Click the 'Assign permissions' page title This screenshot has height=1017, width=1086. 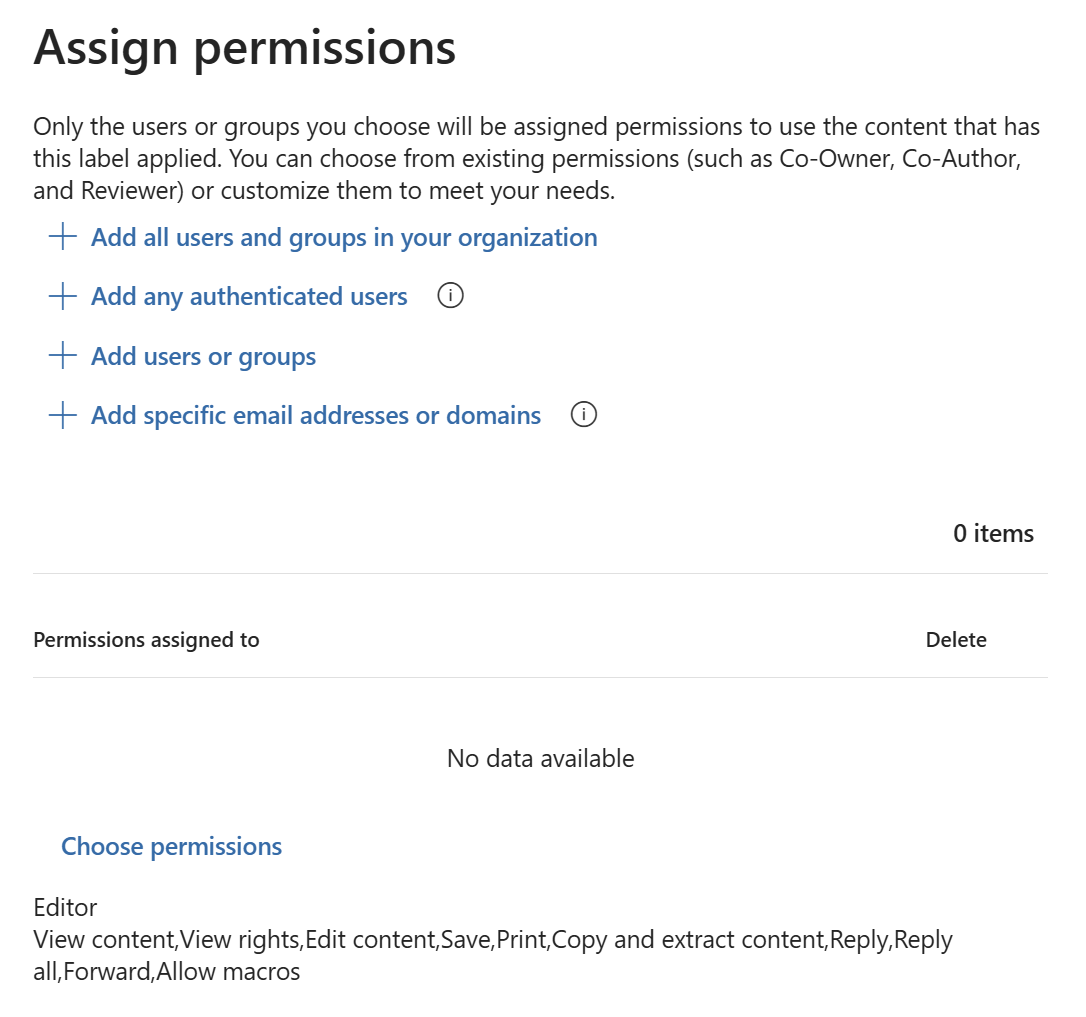point(244,46)
